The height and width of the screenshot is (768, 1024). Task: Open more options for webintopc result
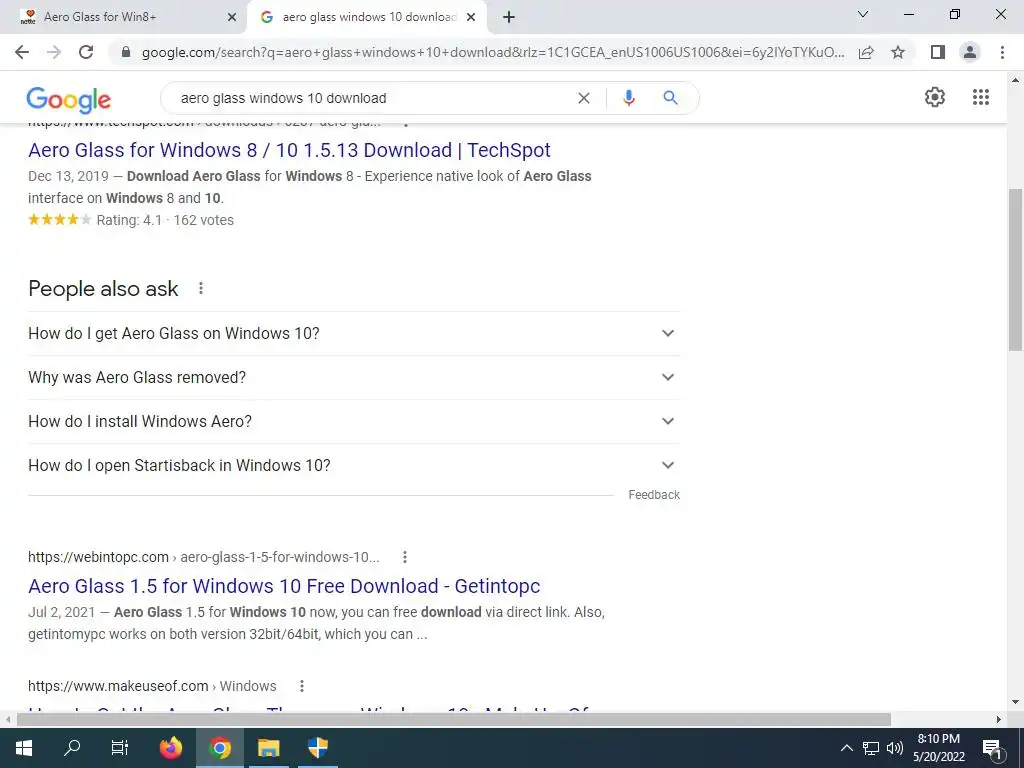405,557
